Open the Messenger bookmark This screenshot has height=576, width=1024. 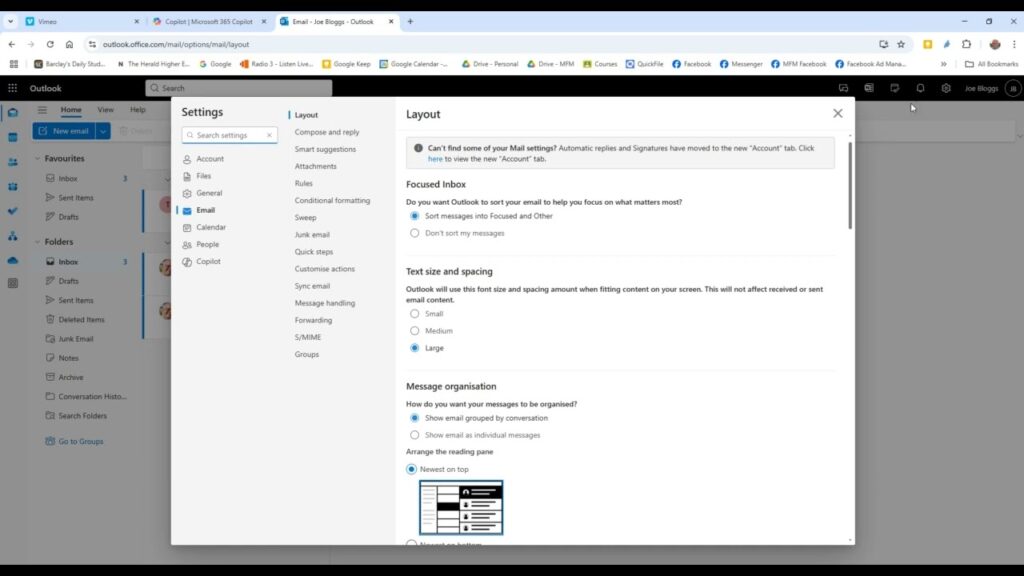741,64
